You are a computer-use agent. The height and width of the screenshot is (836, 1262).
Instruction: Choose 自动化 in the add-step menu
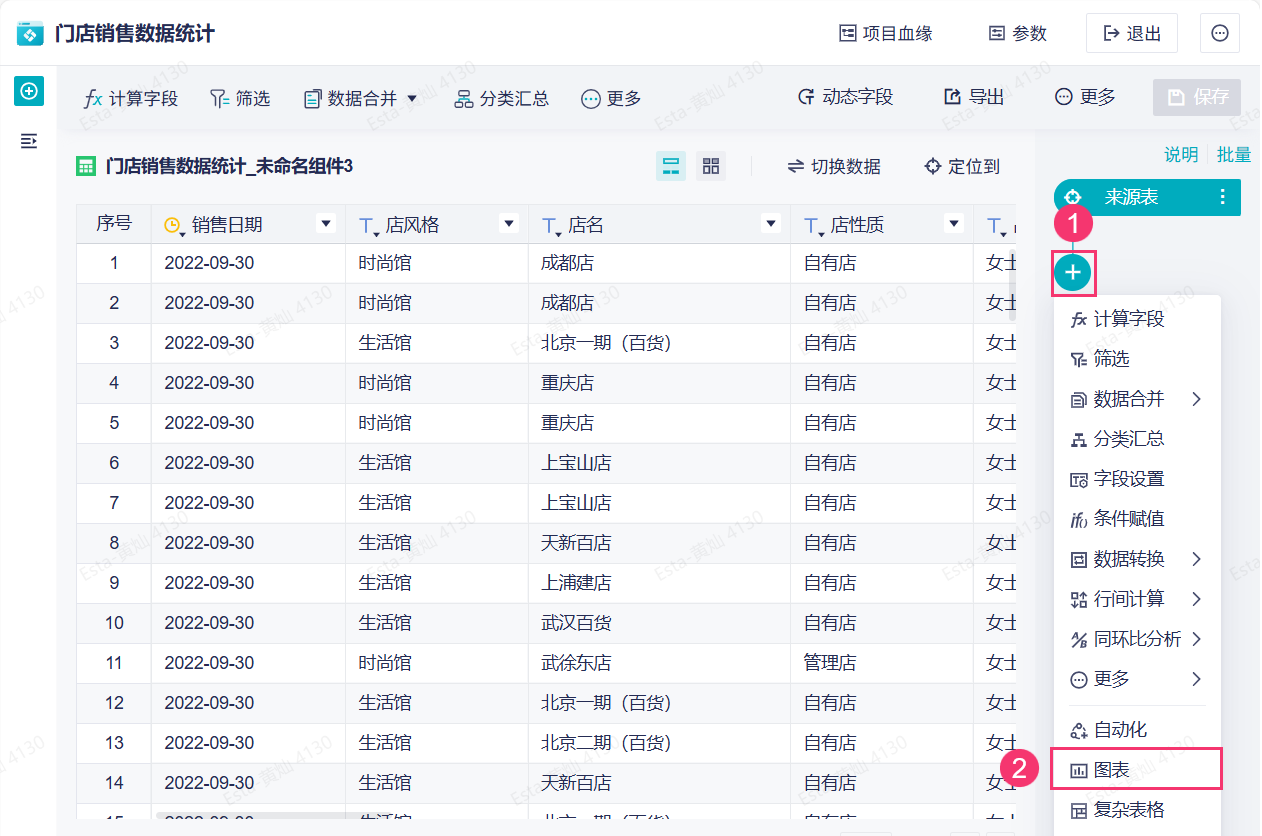[x=1136, y=730]
